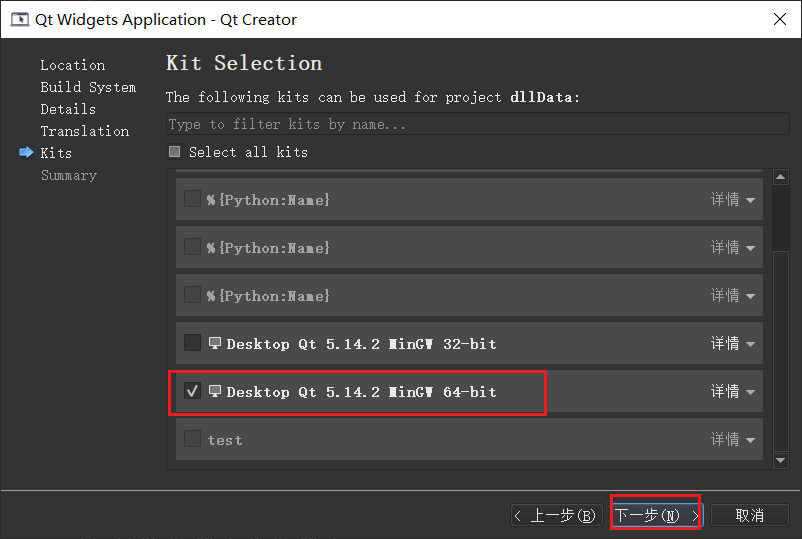This screenshot has height=539, width=802.
Task: Click the Desktop Qt 5.14.2 MinGW 32-bit label
Action: 361,344
